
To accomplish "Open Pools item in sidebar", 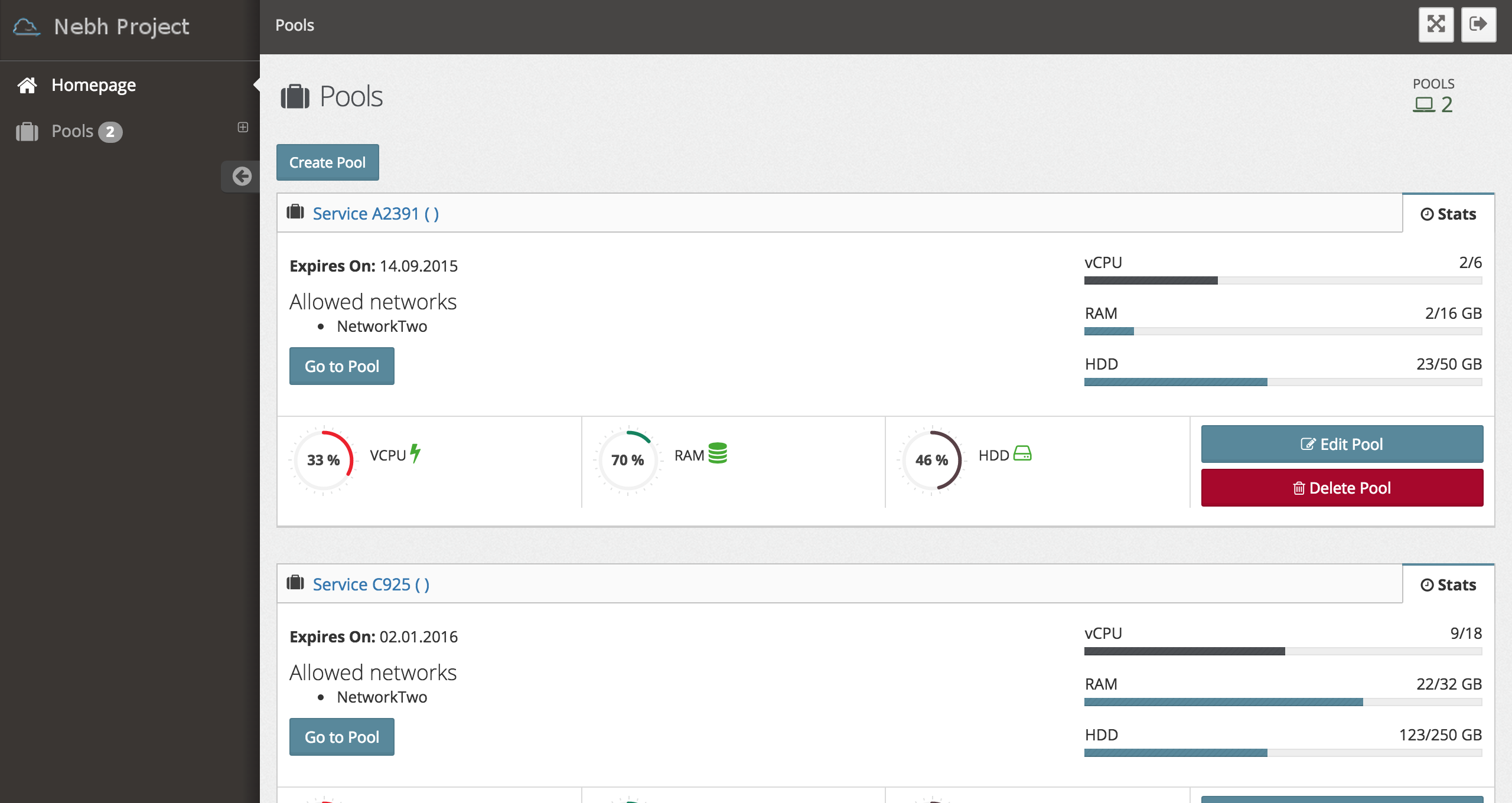I will 72,131.
